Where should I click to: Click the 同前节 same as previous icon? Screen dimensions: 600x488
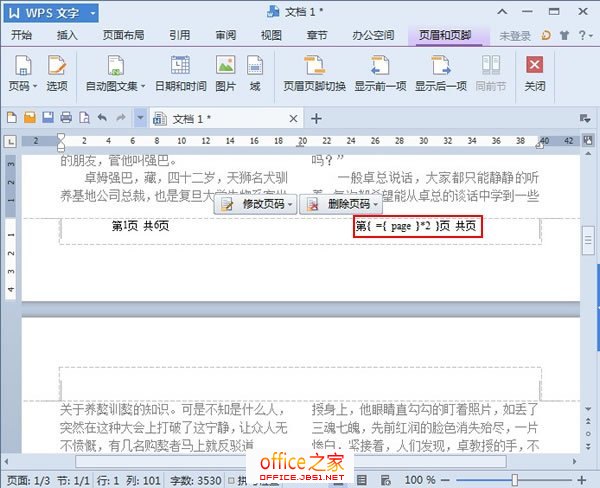click(491, 65)
